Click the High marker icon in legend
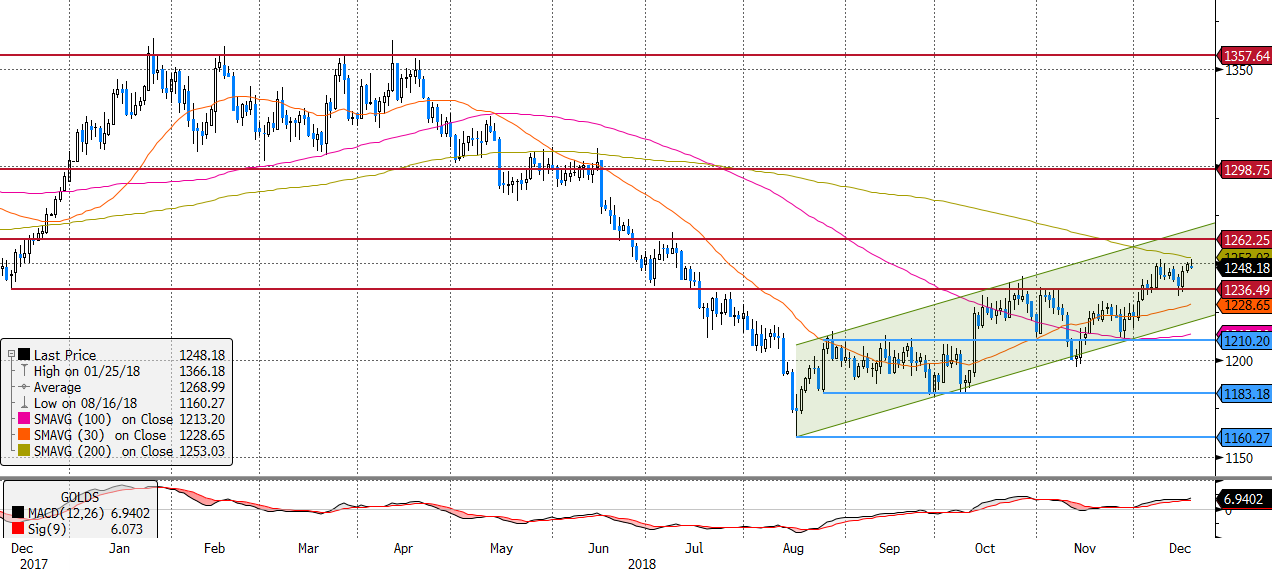Viewport: 1272px width, 573px height. [x=24, y=371]
